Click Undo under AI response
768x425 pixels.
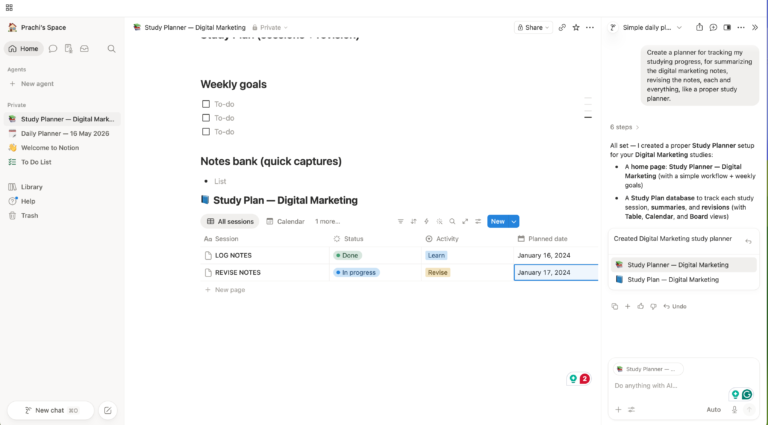(x=675, y=307)
